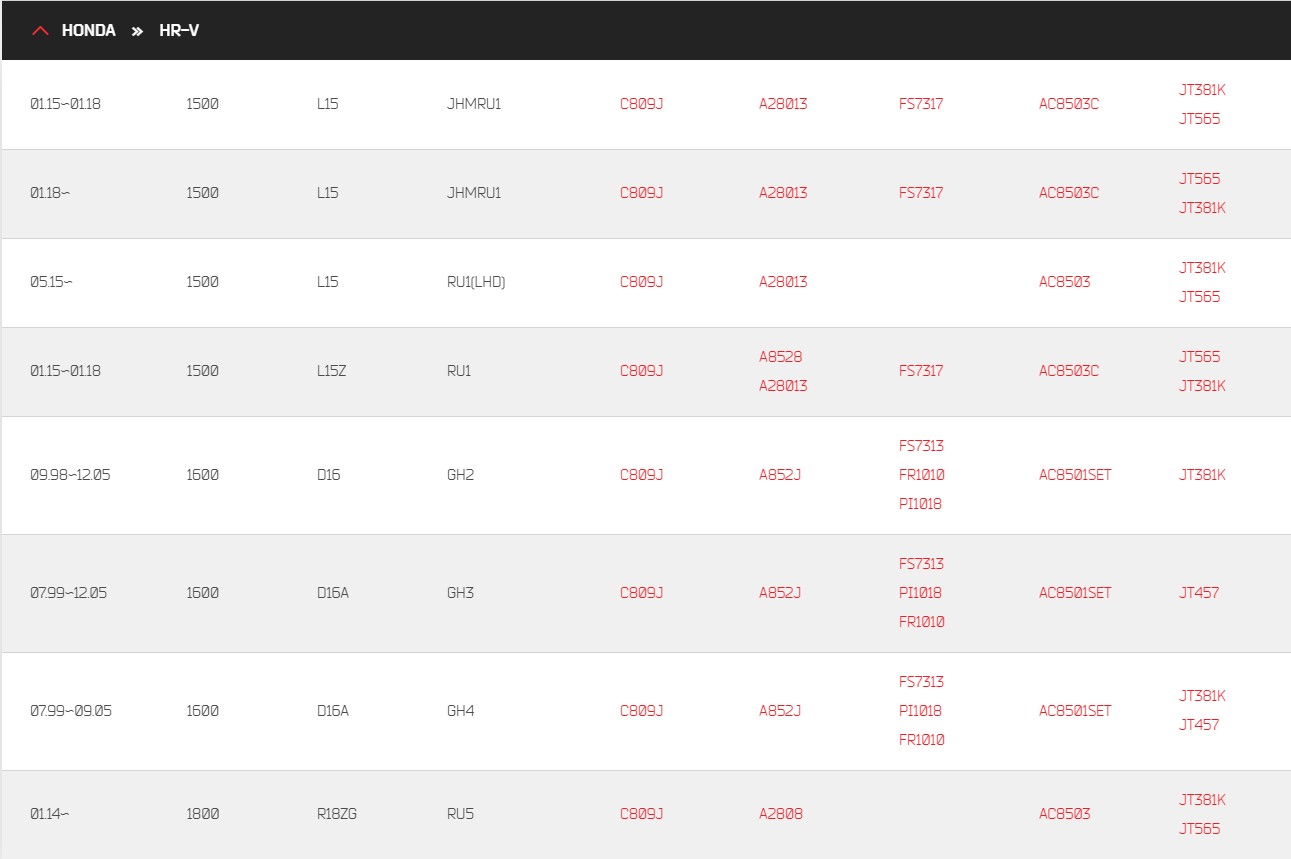This screenshot has width=1291, height=859.
Task: Open AC8503C in the 01.18~ row
Action: tap(1069, 193)
